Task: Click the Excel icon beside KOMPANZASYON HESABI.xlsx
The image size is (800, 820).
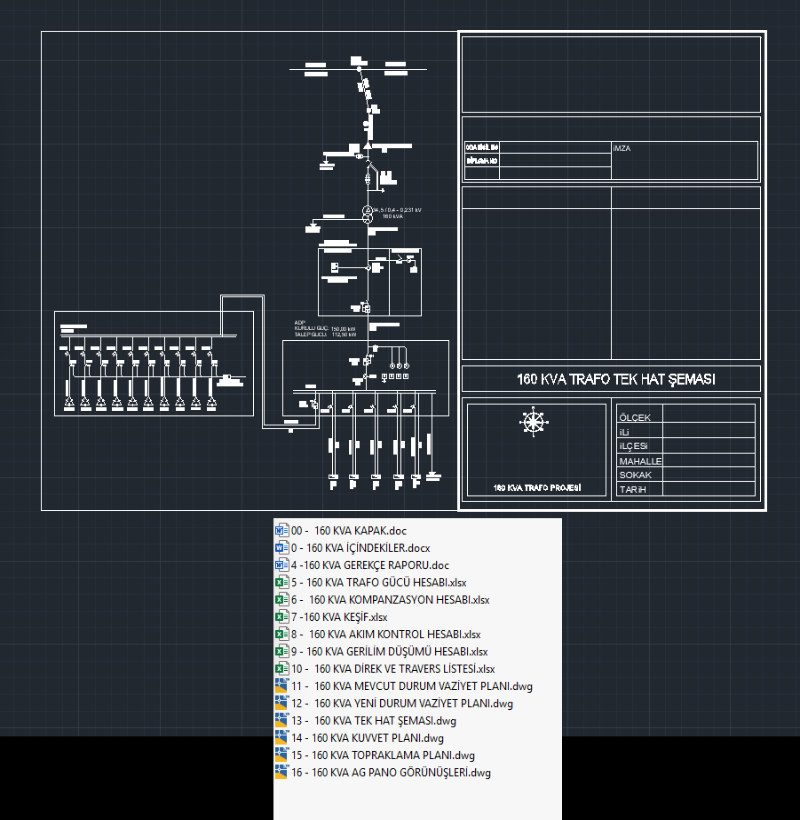Action: 281,600
